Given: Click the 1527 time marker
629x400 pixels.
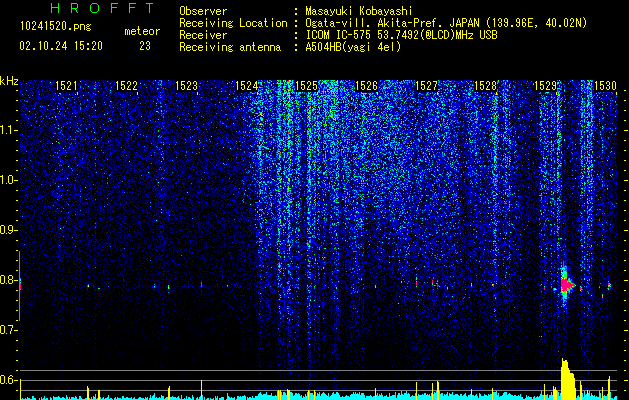Looking at the screenshot, I should pyautogui.click(x=426, y=85).
